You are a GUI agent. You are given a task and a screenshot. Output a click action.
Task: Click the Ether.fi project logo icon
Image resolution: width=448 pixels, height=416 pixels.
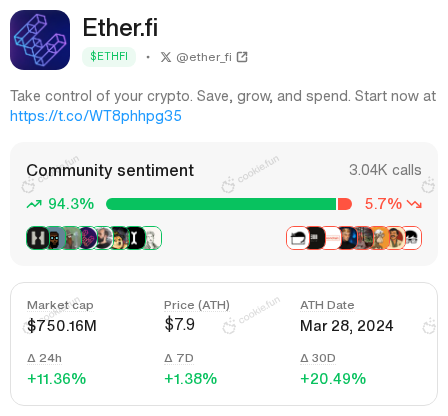pos(40,40)
